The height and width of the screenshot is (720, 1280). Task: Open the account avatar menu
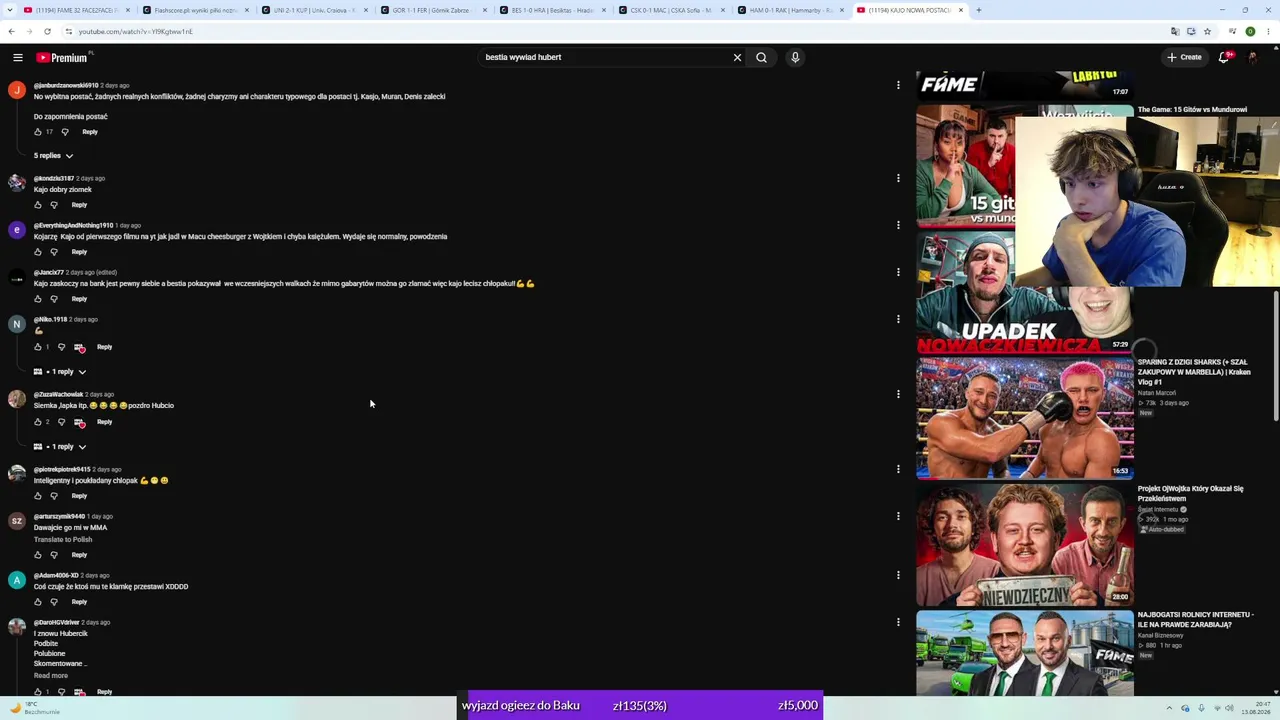coord(1253,57)
